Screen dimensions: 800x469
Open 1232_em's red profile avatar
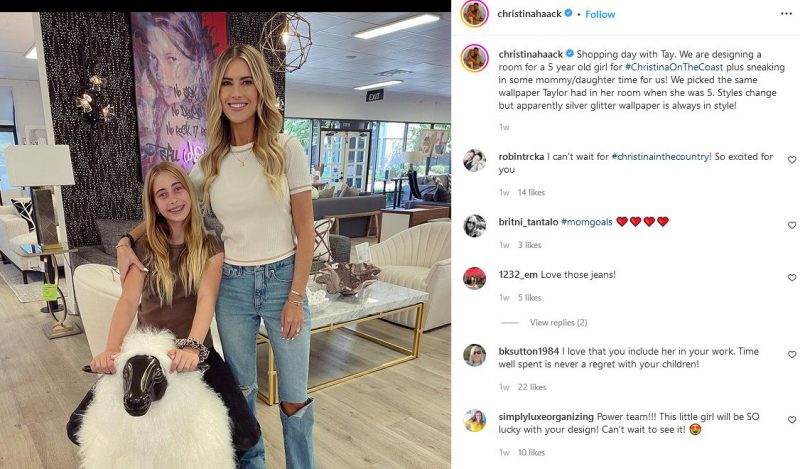point(474,278)
